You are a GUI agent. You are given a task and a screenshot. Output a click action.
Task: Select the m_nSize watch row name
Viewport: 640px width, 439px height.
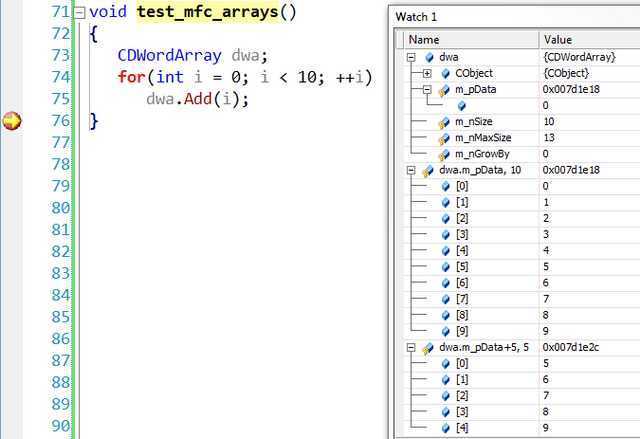(x=474, y=122)
